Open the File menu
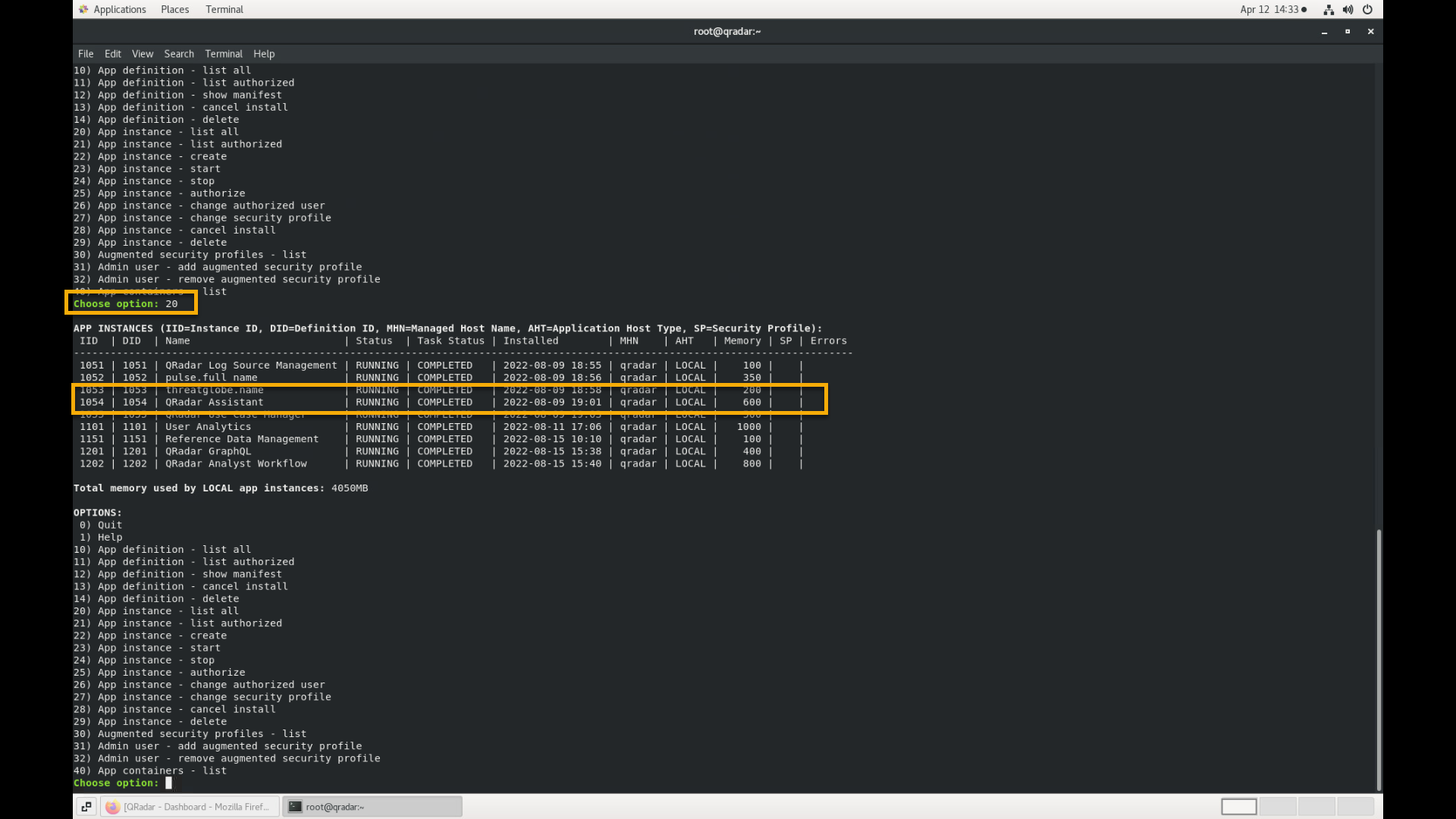Screen dimensions: 1456x819 (86, 54)
